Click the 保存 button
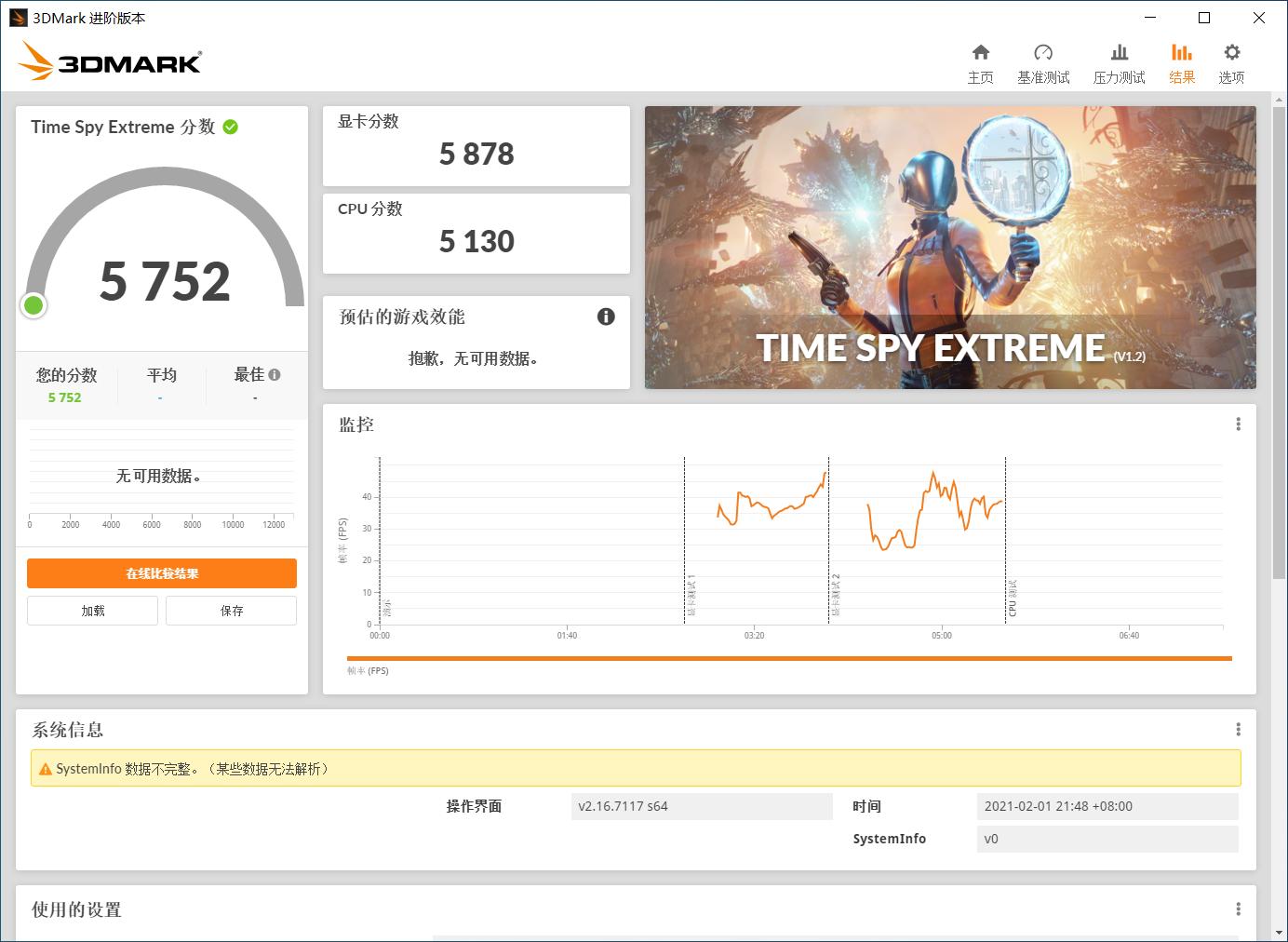The height and width of the screenshot is (942, 1288). click(x=231, y=610)
